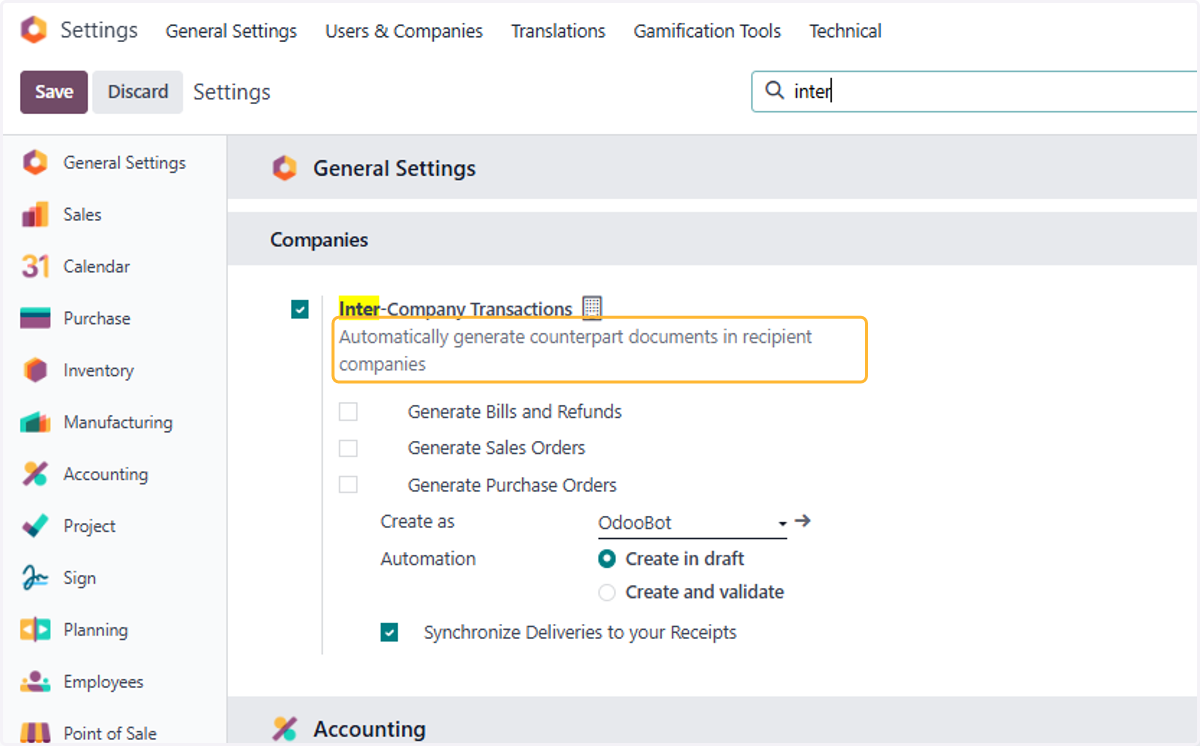Screen dimensions: 1200x746
Task: Click the Settings breadcrumb title
Action: (232, 92)
